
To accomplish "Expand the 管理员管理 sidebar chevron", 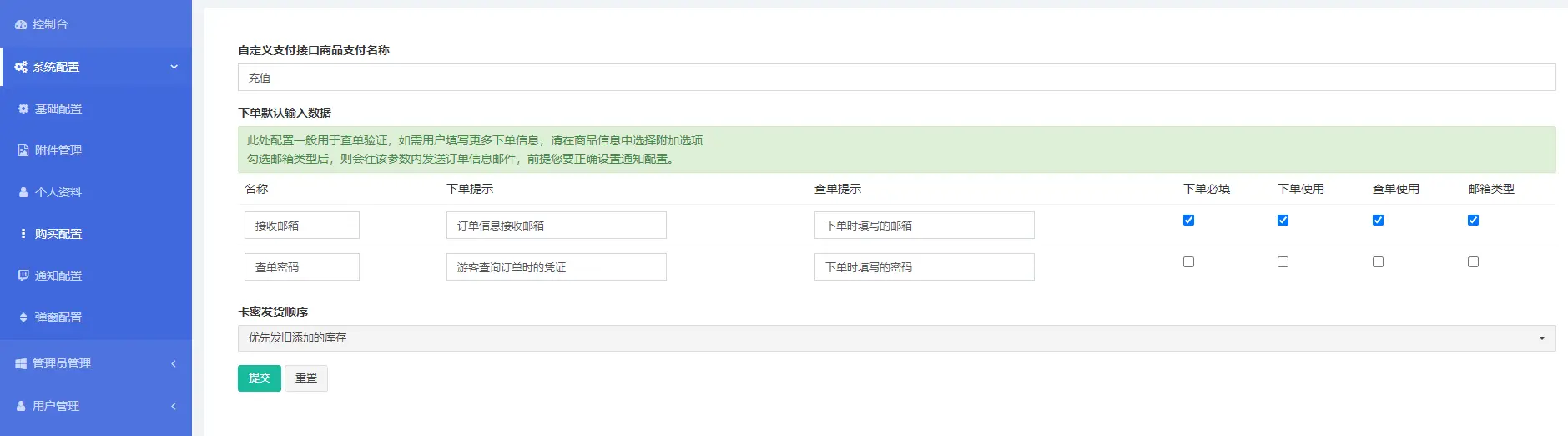I will pyautogui.click(x=174, y=363).
